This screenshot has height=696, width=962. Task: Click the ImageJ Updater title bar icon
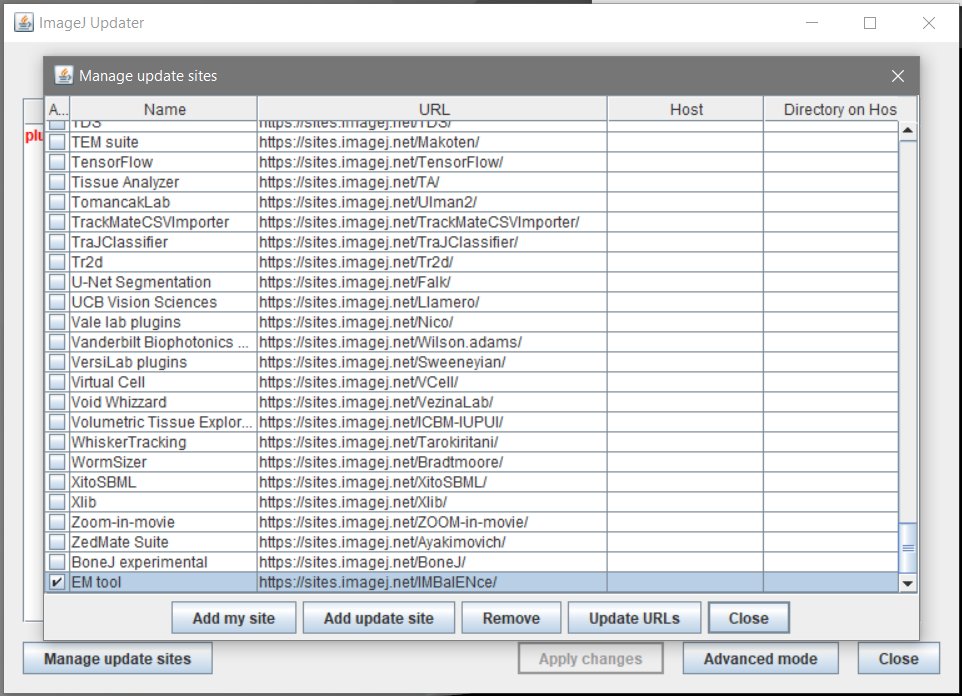tap(23, 22)
